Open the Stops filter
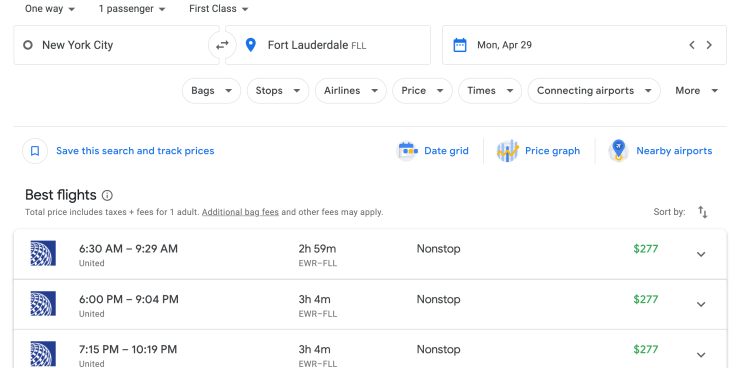The width and height of the screenshot is (750, 368). point(278,91)
